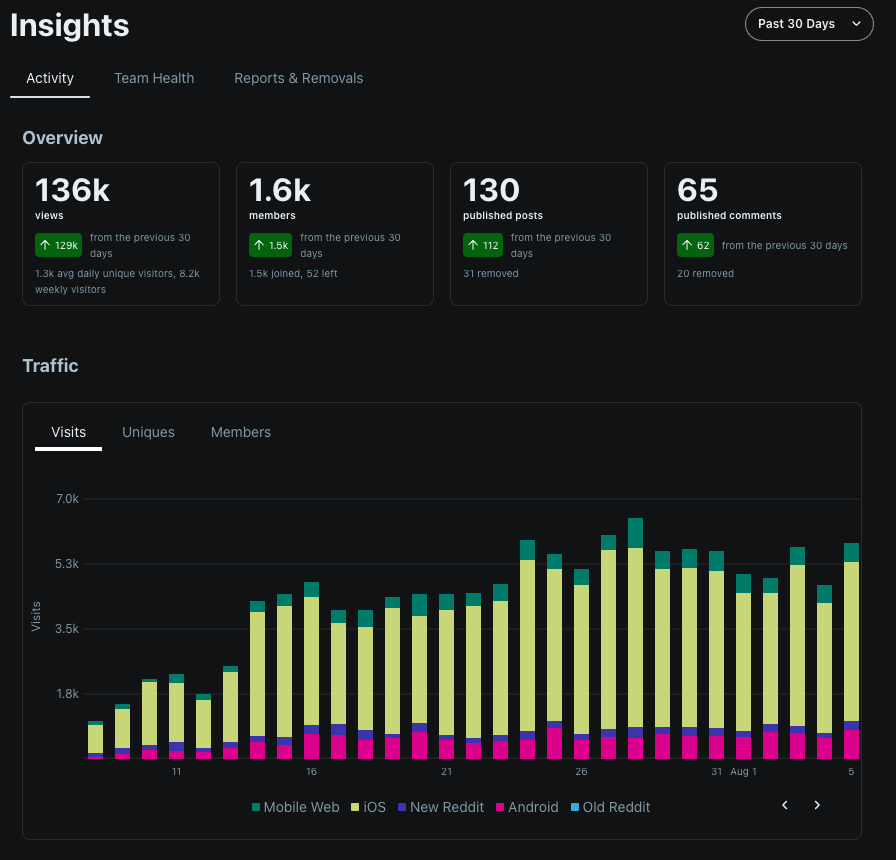Click the next chart page arrow
The width and height of the screenshot is (896, 860).
coord(817,805)
